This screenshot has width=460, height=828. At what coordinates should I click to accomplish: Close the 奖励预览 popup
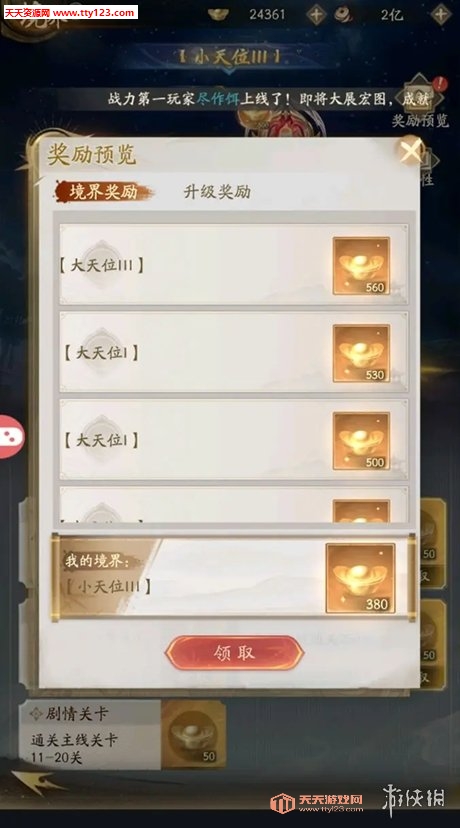(411, 151)
